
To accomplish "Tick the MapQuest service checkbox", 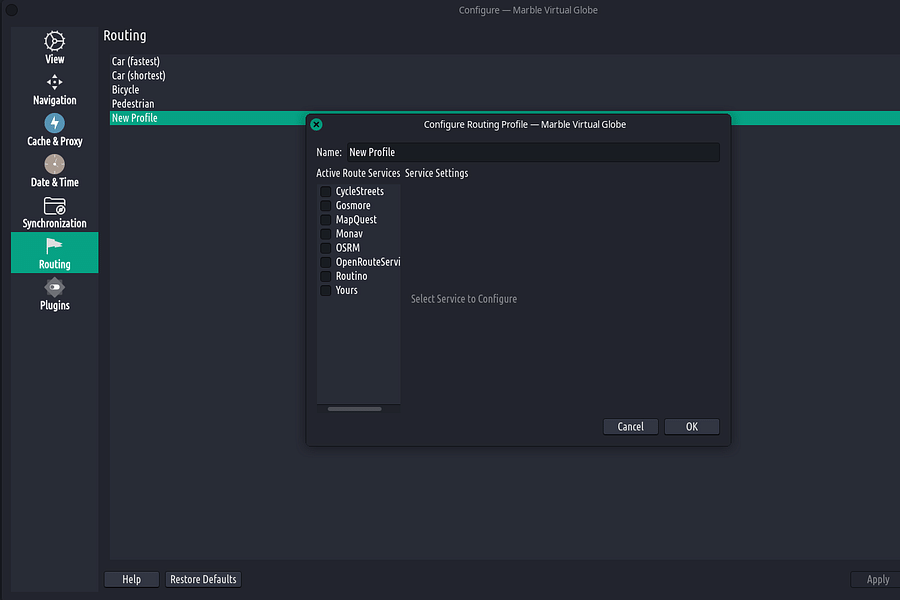I will pyautogui.click(x=326, y=220).
